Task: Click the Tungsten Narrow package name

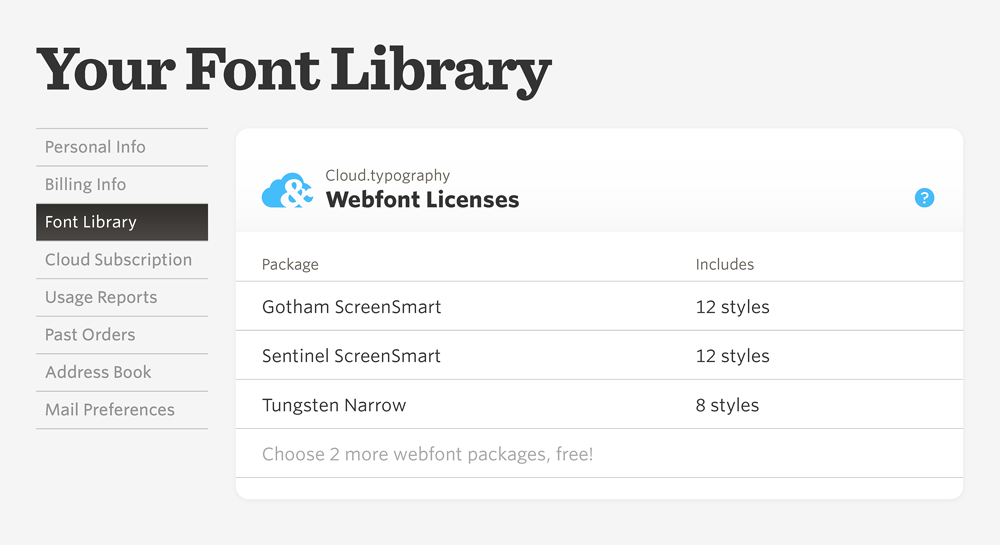Action: pyautogui.click(x=334, y=405)
